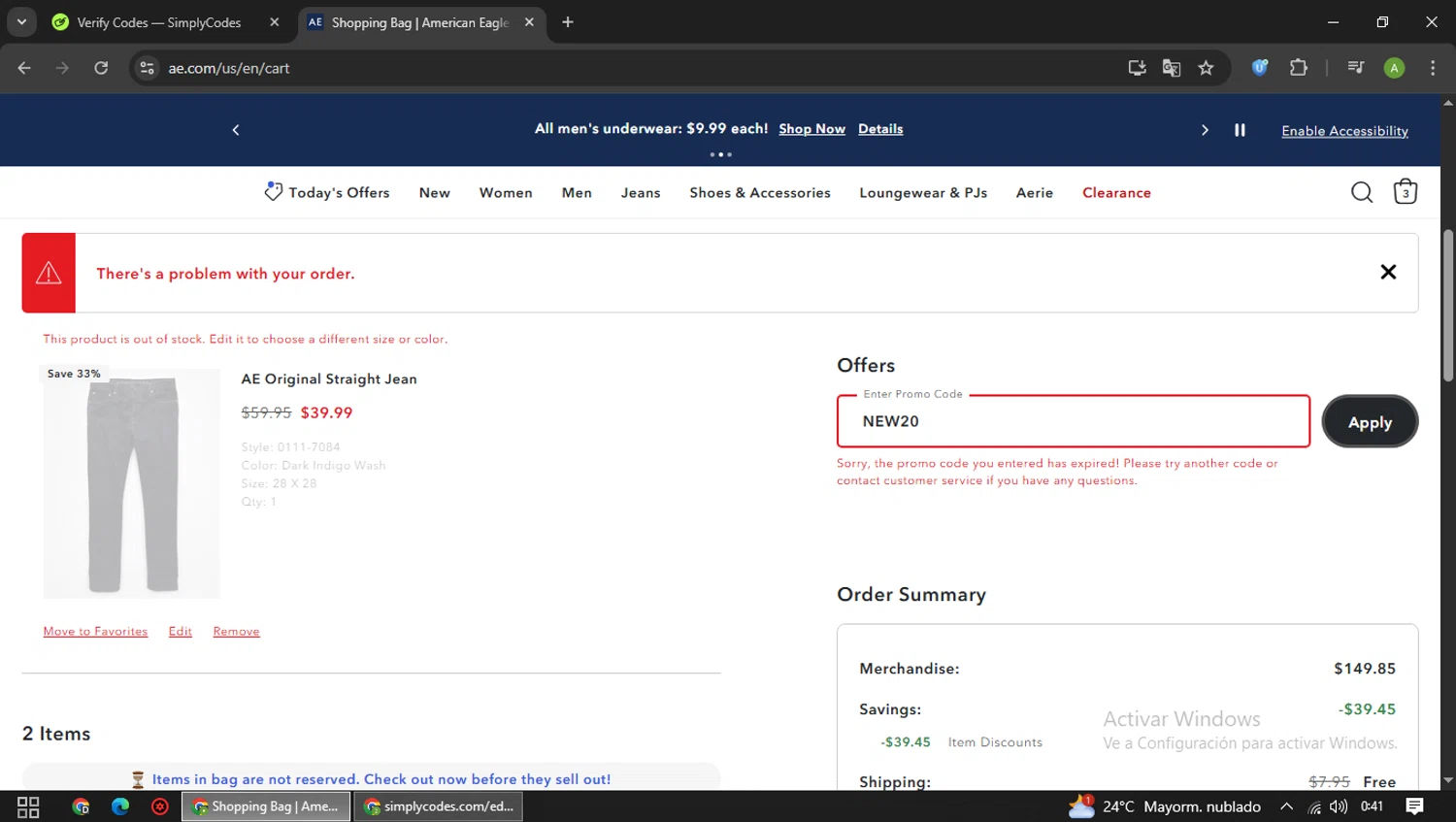Show hidden system tray icons
This screenshot has height=822, width=1456.
(x=1286, y=806)
